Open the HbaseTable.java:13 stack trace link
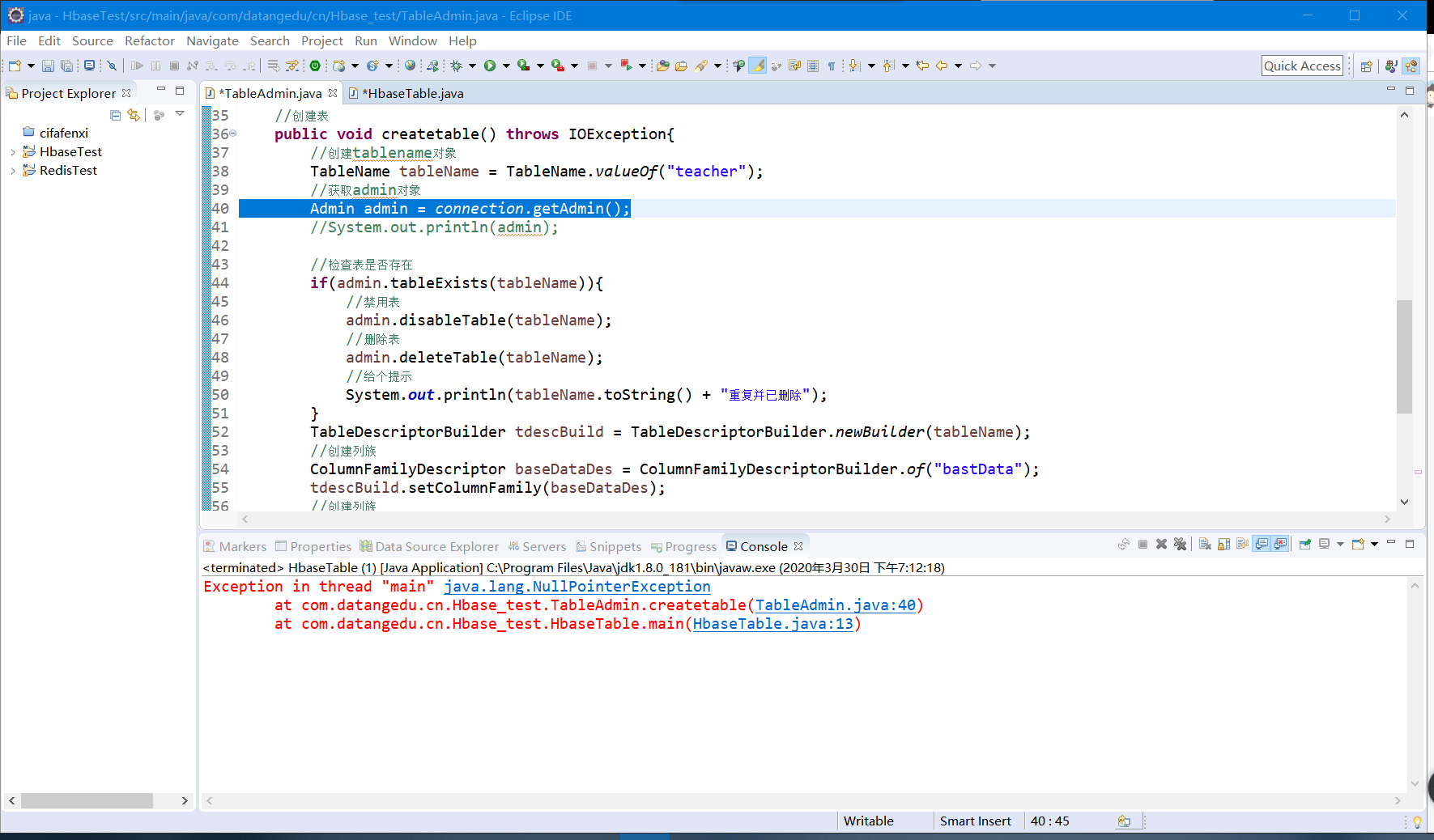The width and height of the screenshot is (1434, 840). tap(773, 624)
